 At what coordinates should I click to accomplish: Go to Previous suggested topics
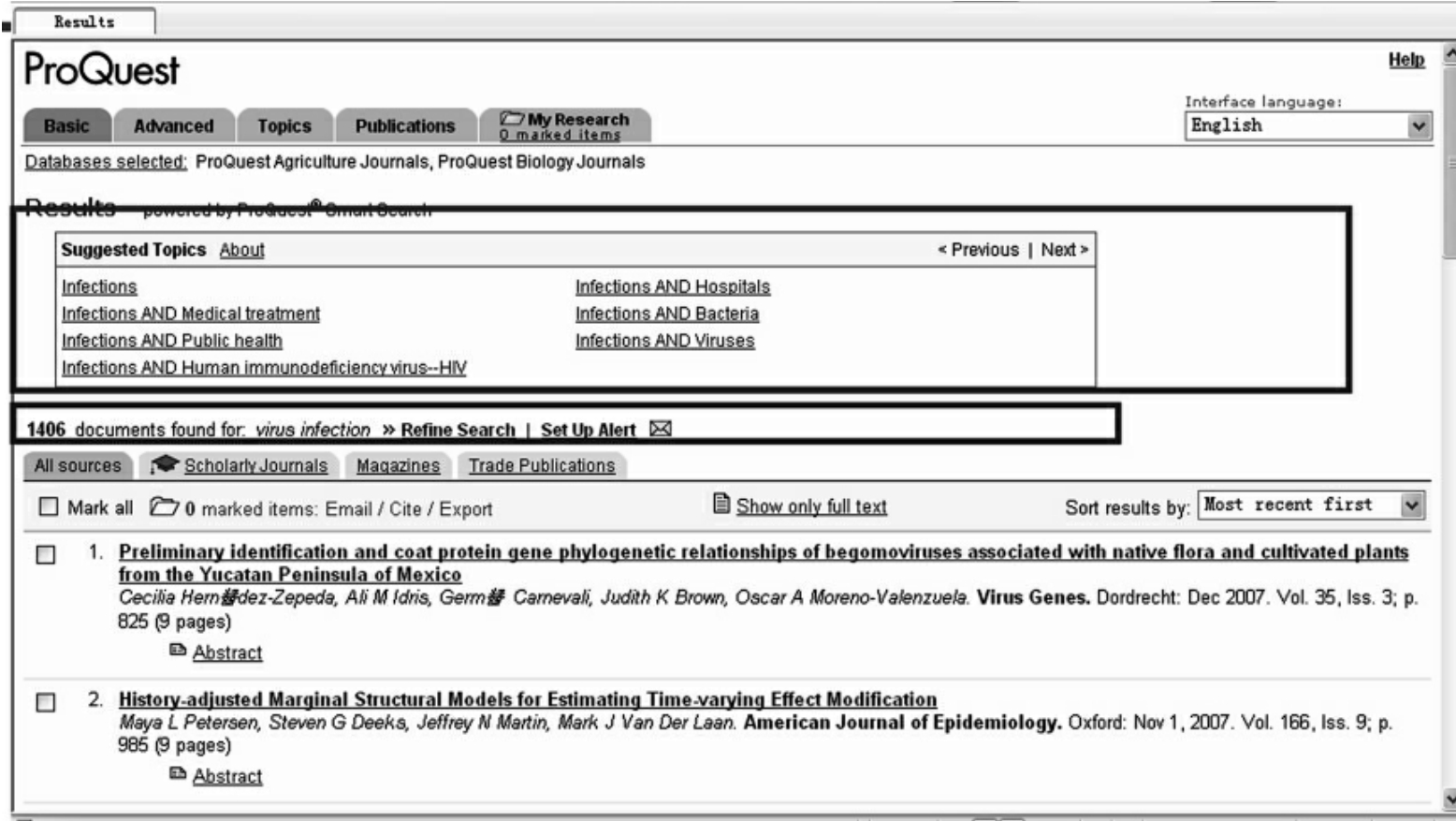point(979,250)
